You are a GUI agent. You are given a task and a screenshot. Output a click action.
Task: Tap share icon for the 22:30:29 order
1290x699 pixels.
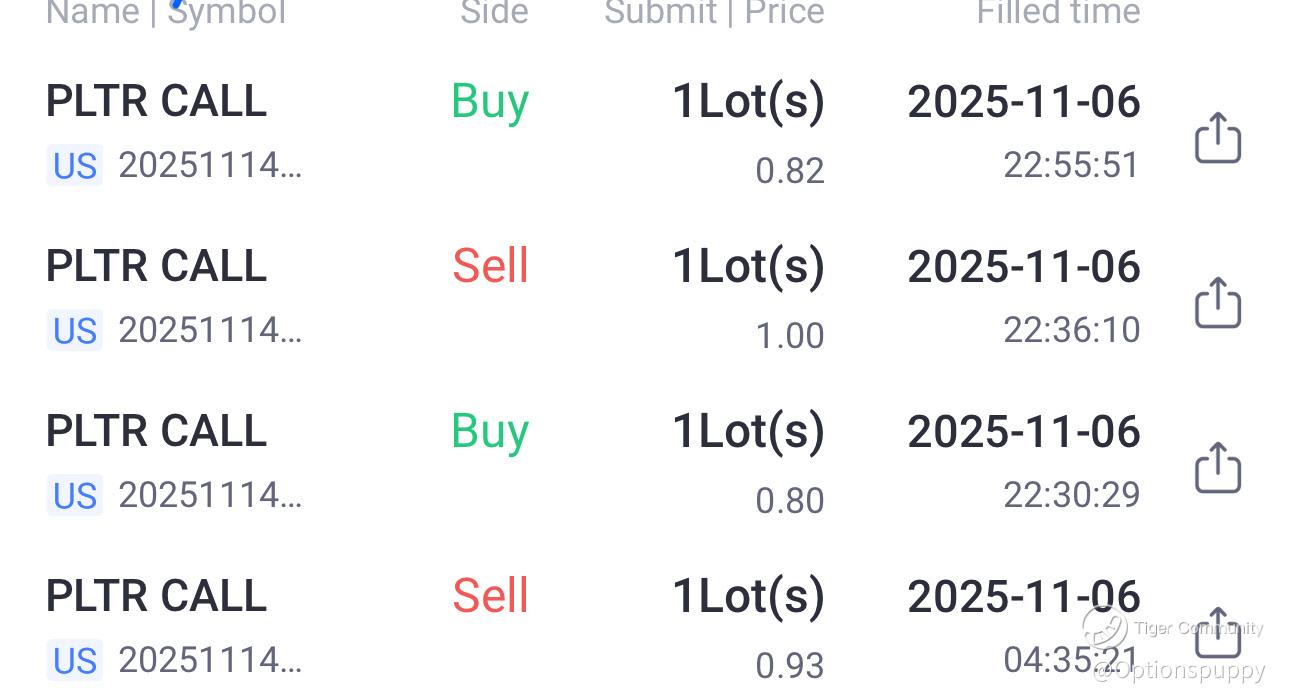pyautogui.click(x=1218, y=467)
